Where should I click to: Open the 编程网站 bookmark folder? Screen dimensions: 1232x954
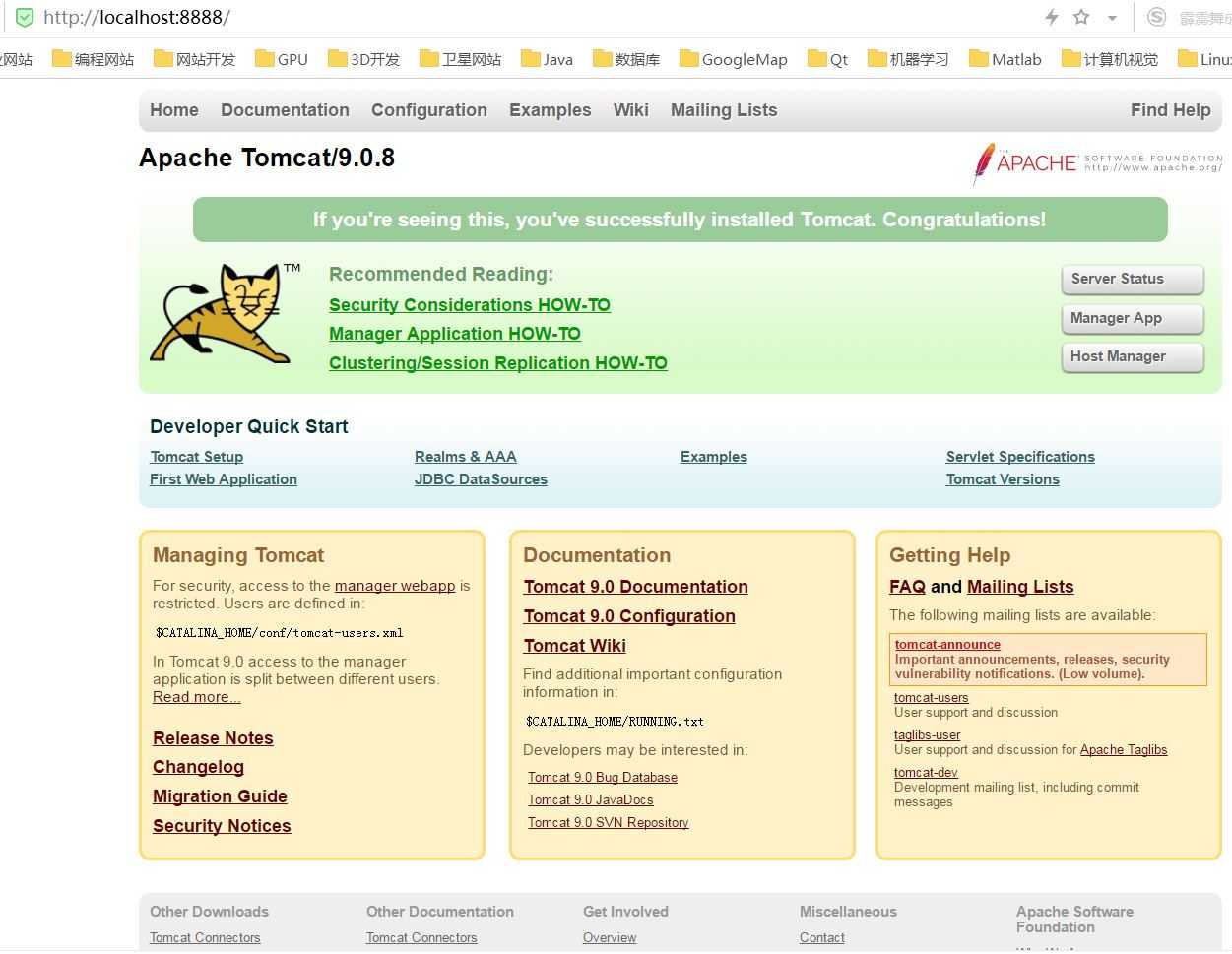93,59
